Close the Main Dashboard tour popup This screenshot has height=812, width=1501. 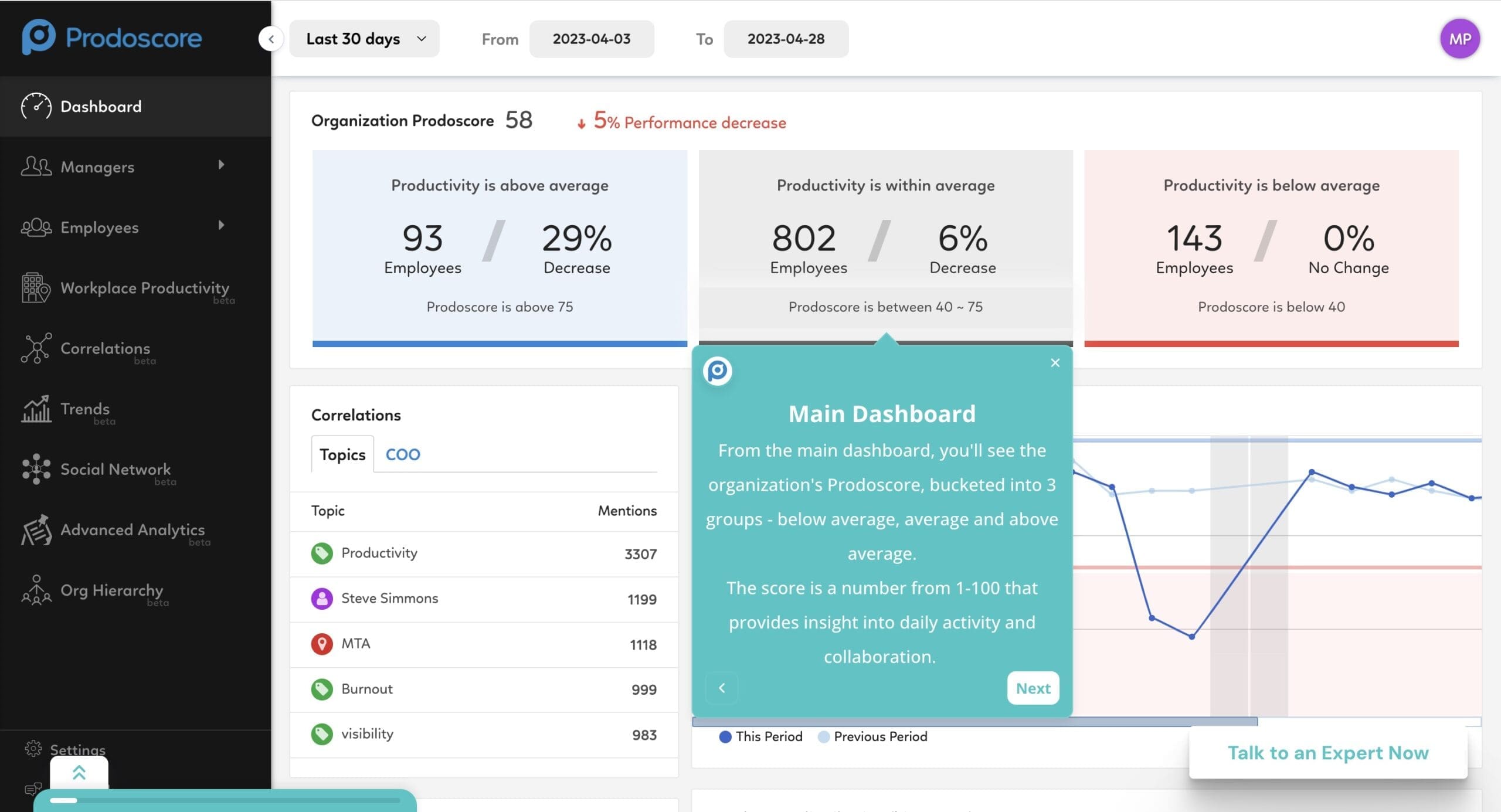click(x=1055, y=363)
